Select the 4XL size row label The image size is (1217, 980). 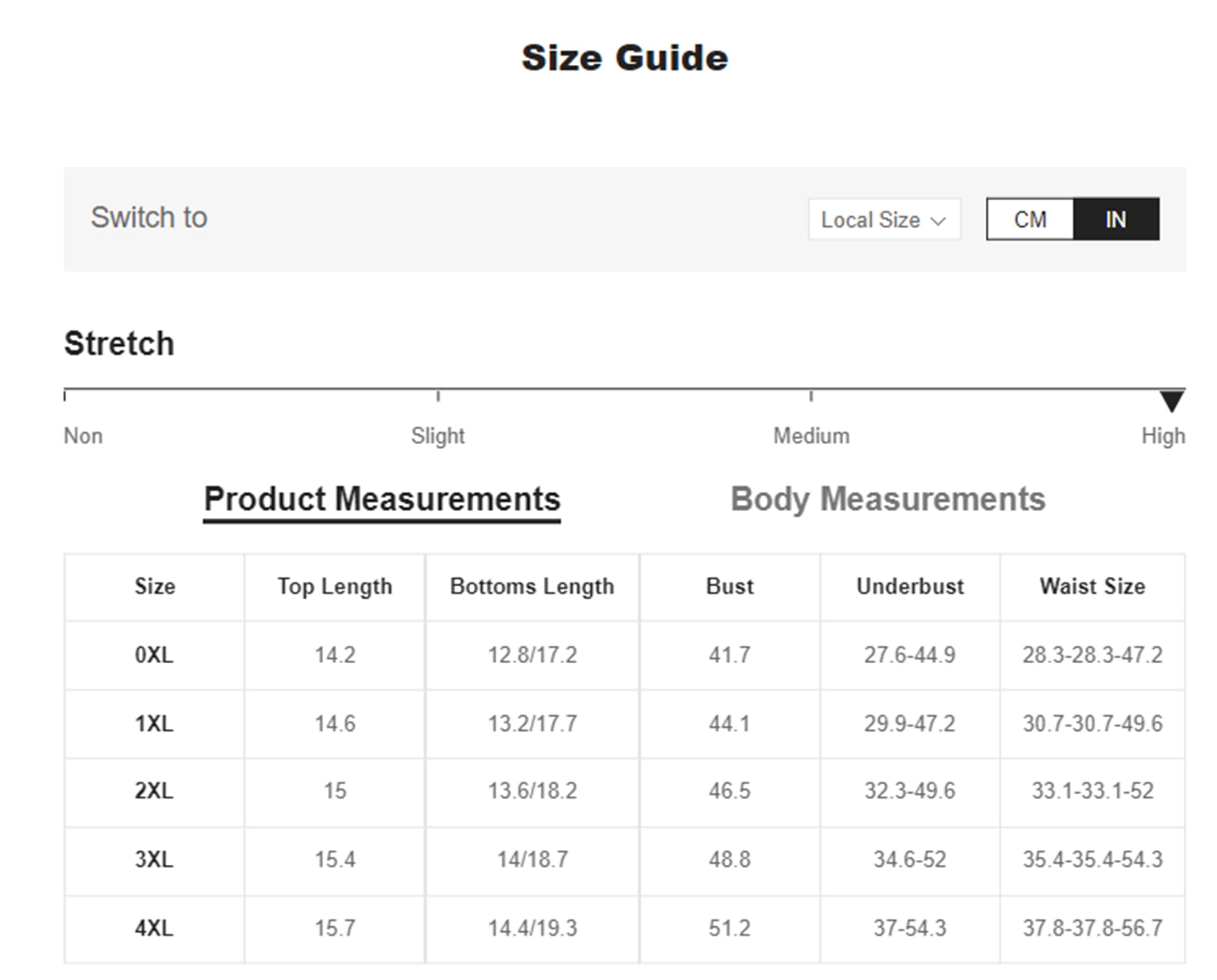[x=154, y=928]
